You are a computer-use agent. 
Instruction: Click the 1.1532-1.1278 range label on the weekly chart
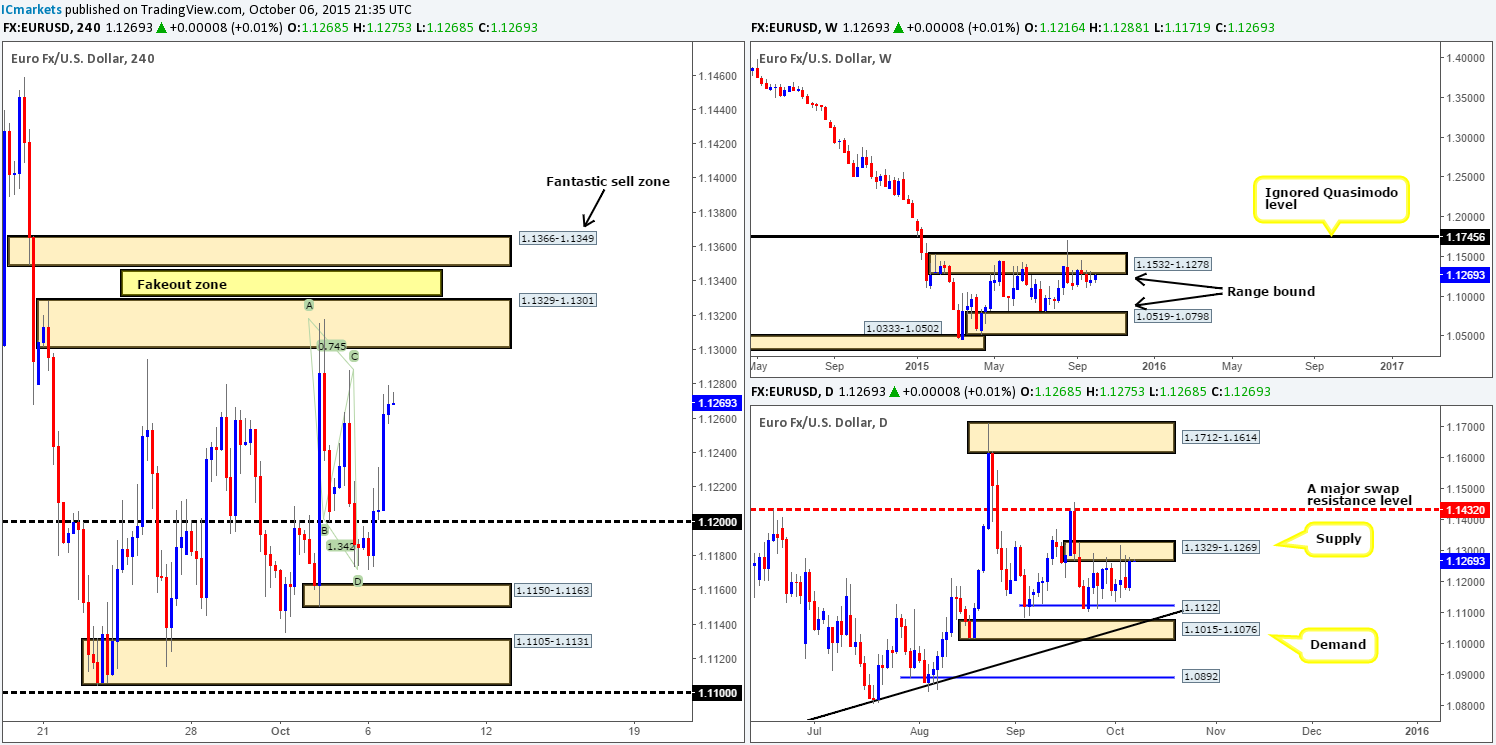(x=1172, y=263)
